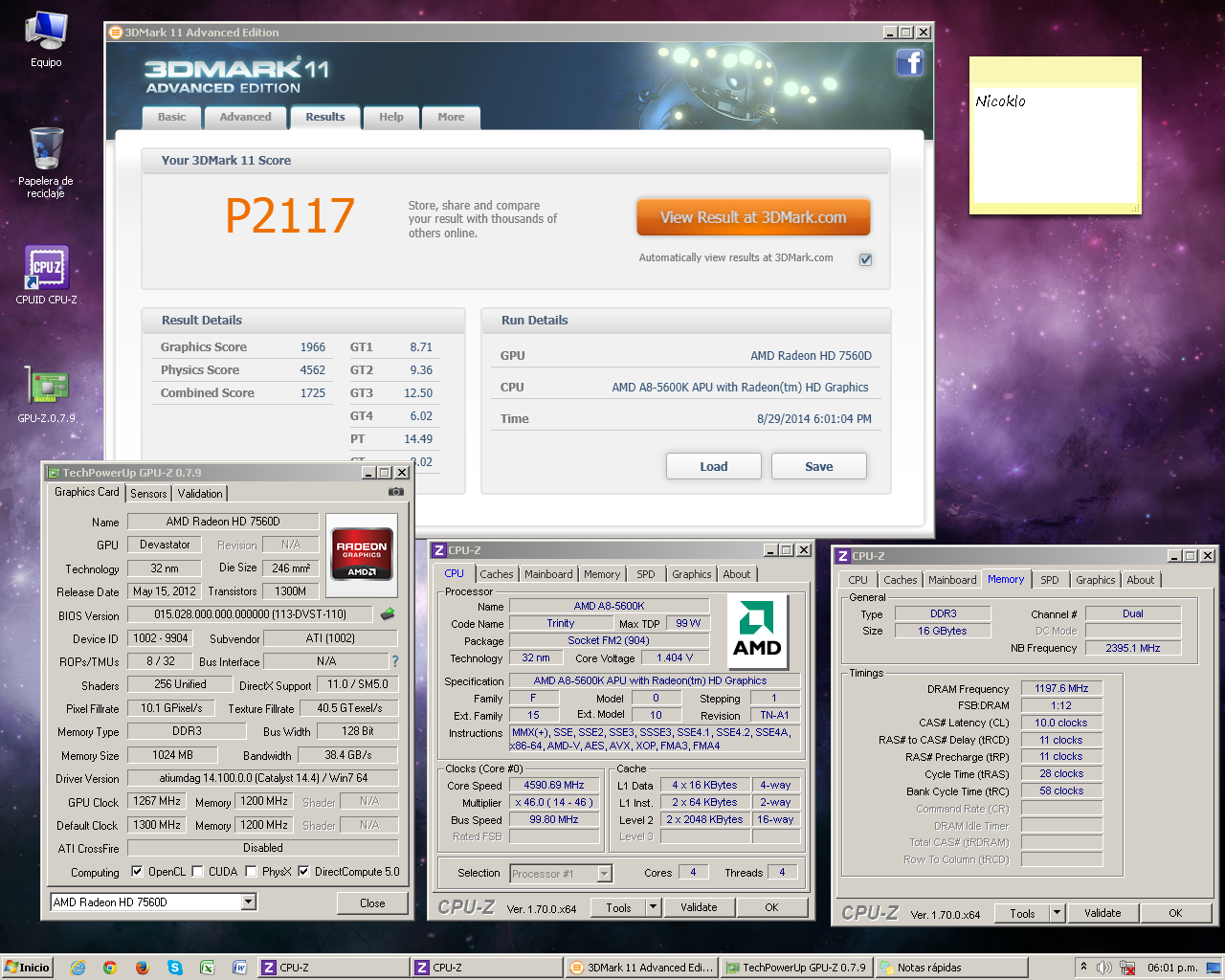The width and height of the screenshot is (1225, 980).
Task: Click GPU-Z screenshot camera icon
Action: tap(396, 492)
